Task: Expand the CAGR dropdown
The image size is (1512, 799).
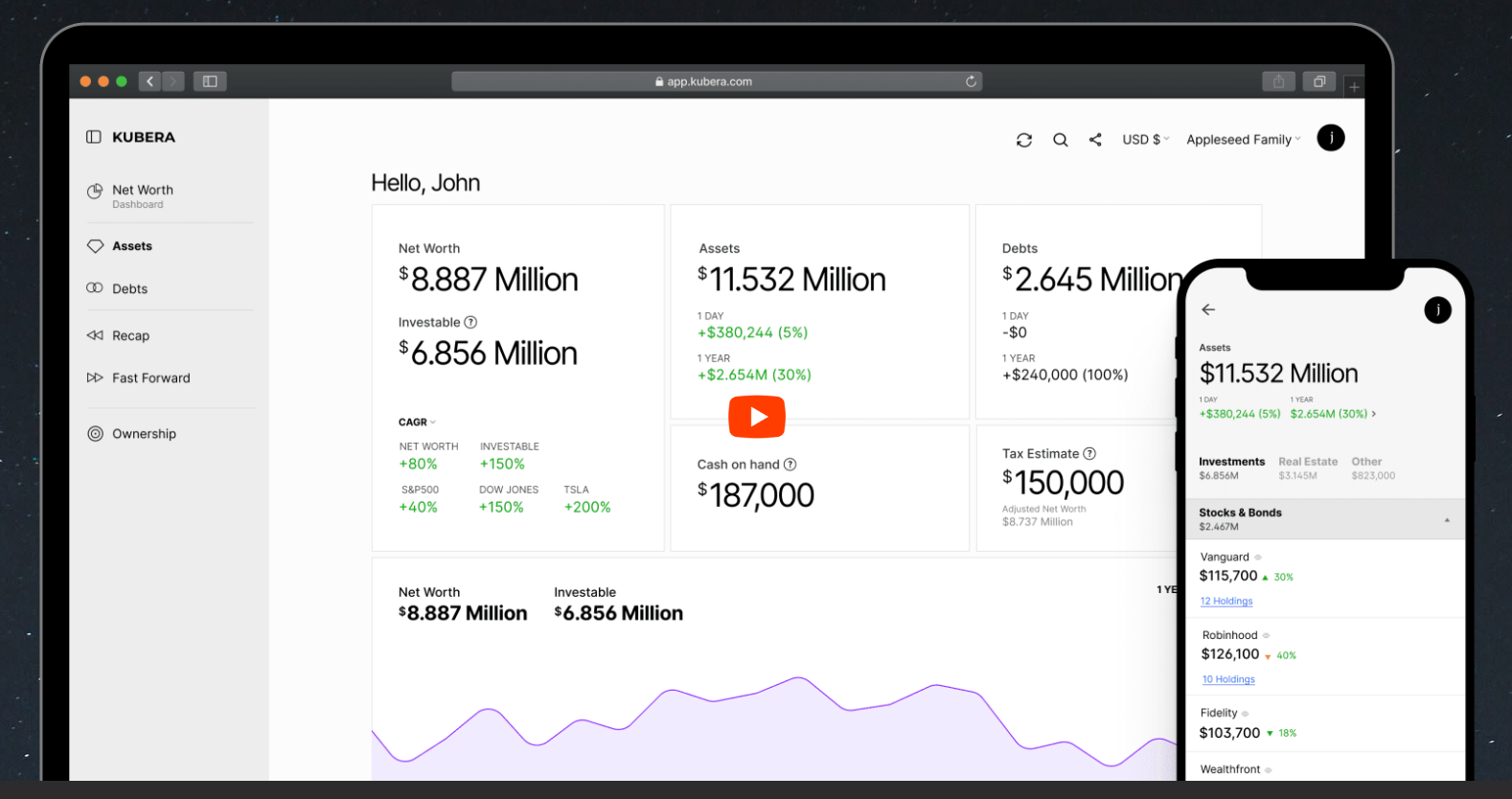Action: [x=417, y=422]
